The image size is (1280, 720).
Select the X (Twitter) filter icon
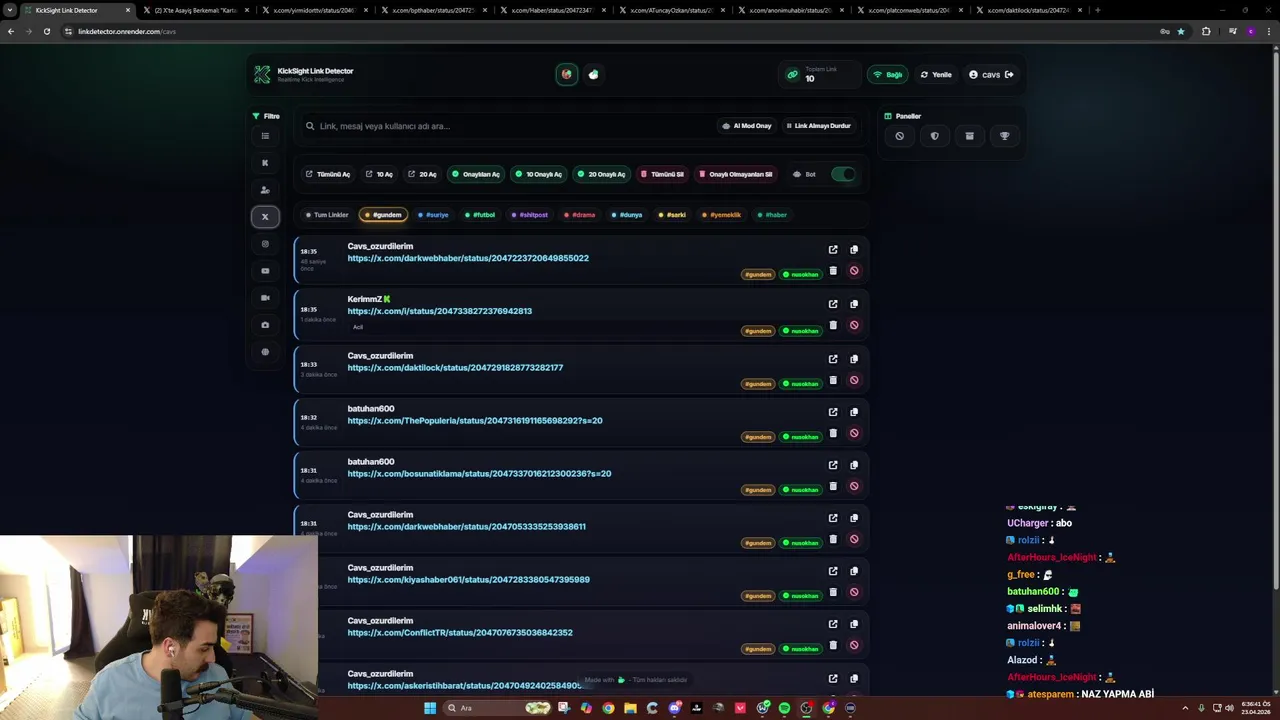click(265, 217)
